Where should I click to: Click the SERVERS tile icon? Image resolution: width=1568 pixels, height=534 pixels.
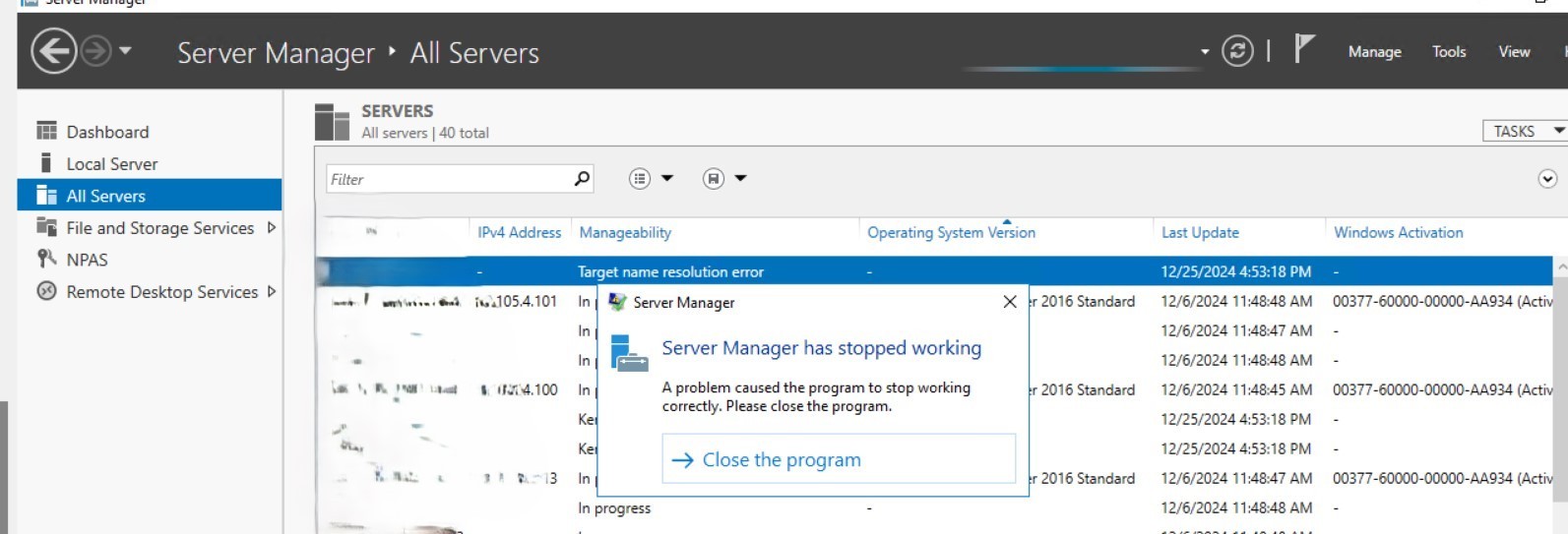click(x=333, y=122)
